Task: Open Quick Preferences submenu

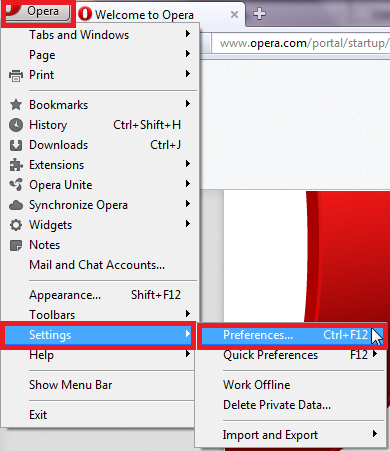Action: click(x=292, y=355)
